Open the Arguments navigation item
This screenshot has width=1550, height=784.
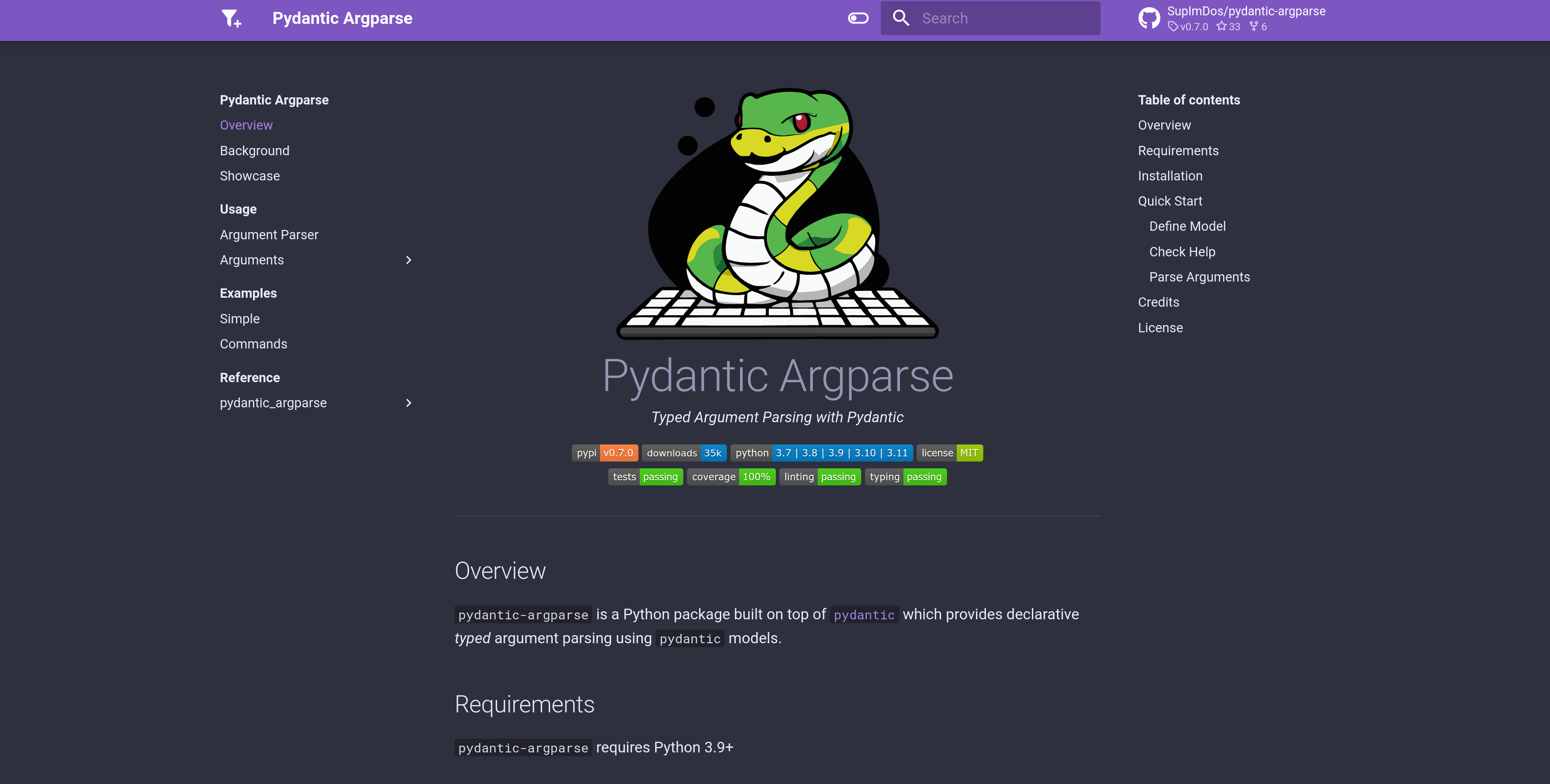point(251,260)
